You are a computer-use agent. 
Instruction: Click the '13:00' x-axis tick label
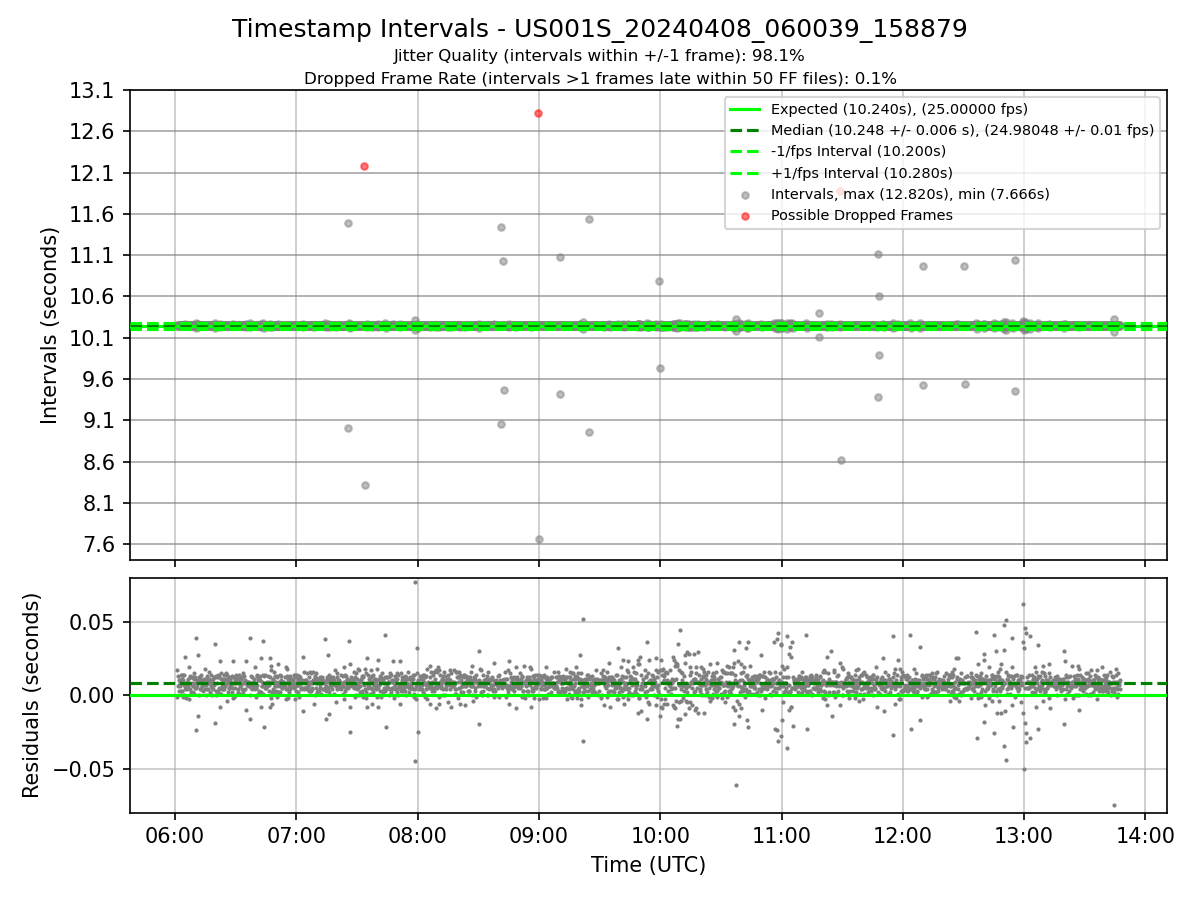(x=1023, y=834)
